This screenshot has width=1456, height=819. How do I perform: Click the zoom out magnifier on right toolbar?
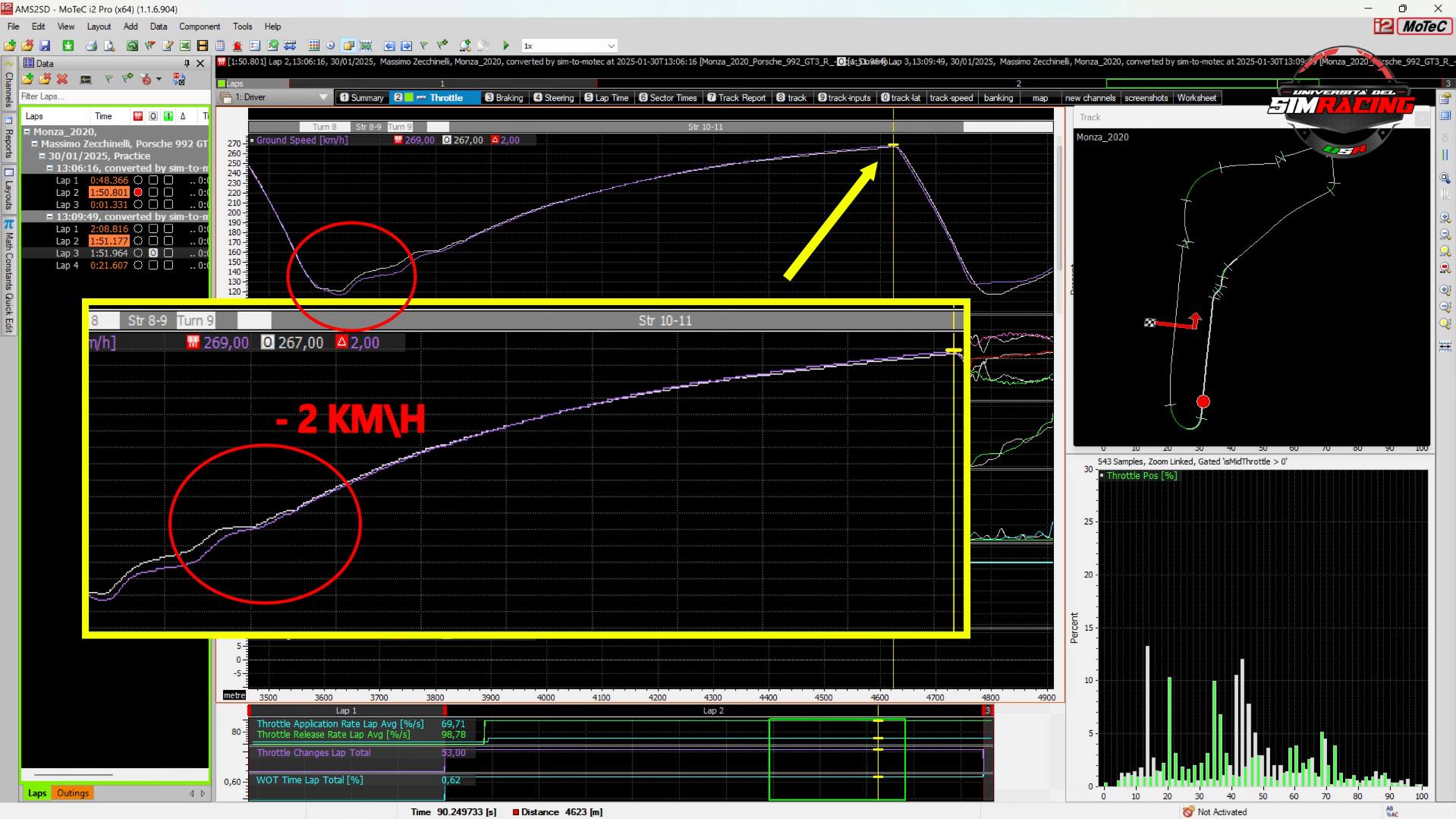[x=1445, y=235]
